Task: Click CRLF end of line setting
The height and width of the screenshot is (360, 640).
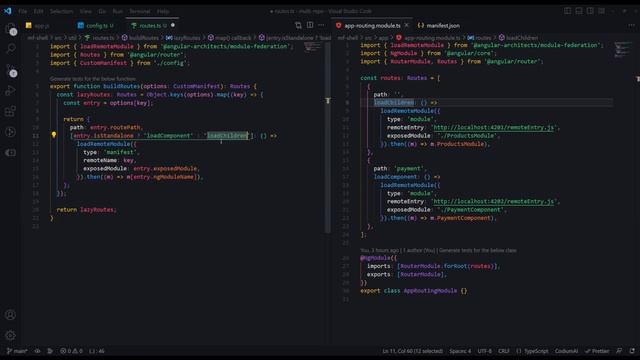Action: (x=504, y=351)
